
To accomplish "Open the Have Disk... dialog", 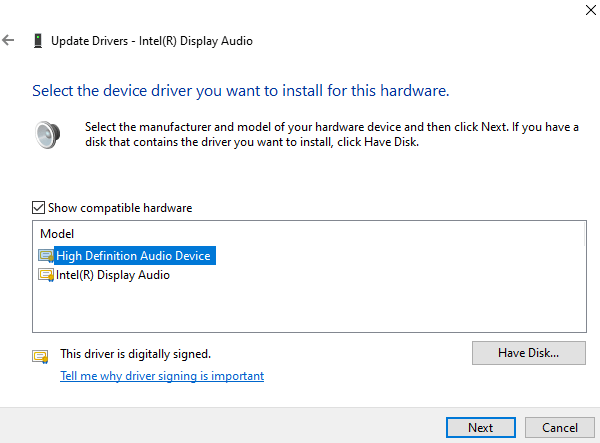I will coord(528,353).
